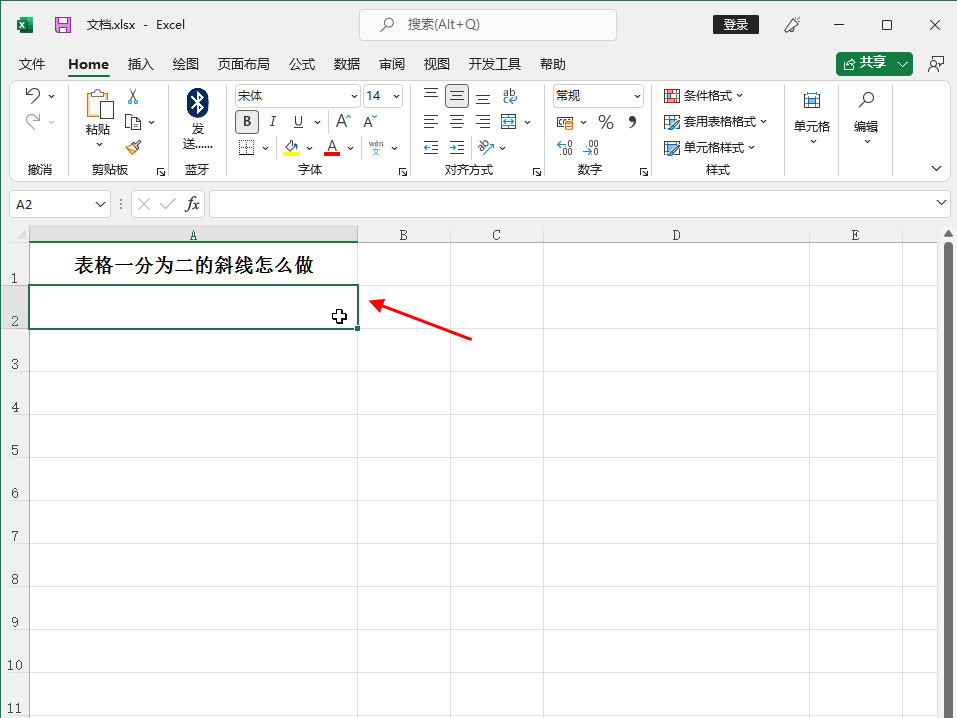This screenshot has width=957, height=718.
Task: Apply accounting number format
Action: pyautogui.click(x=565, y=122)
